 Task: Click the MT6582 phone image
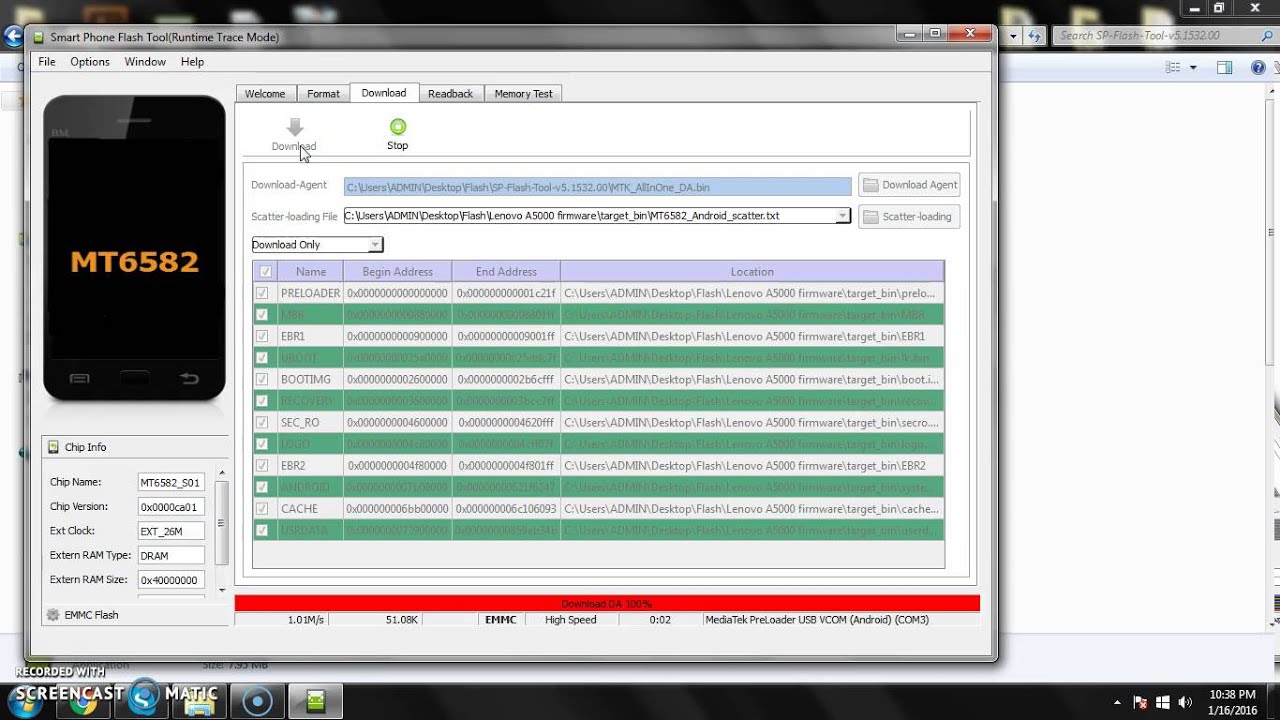(134, 248)
